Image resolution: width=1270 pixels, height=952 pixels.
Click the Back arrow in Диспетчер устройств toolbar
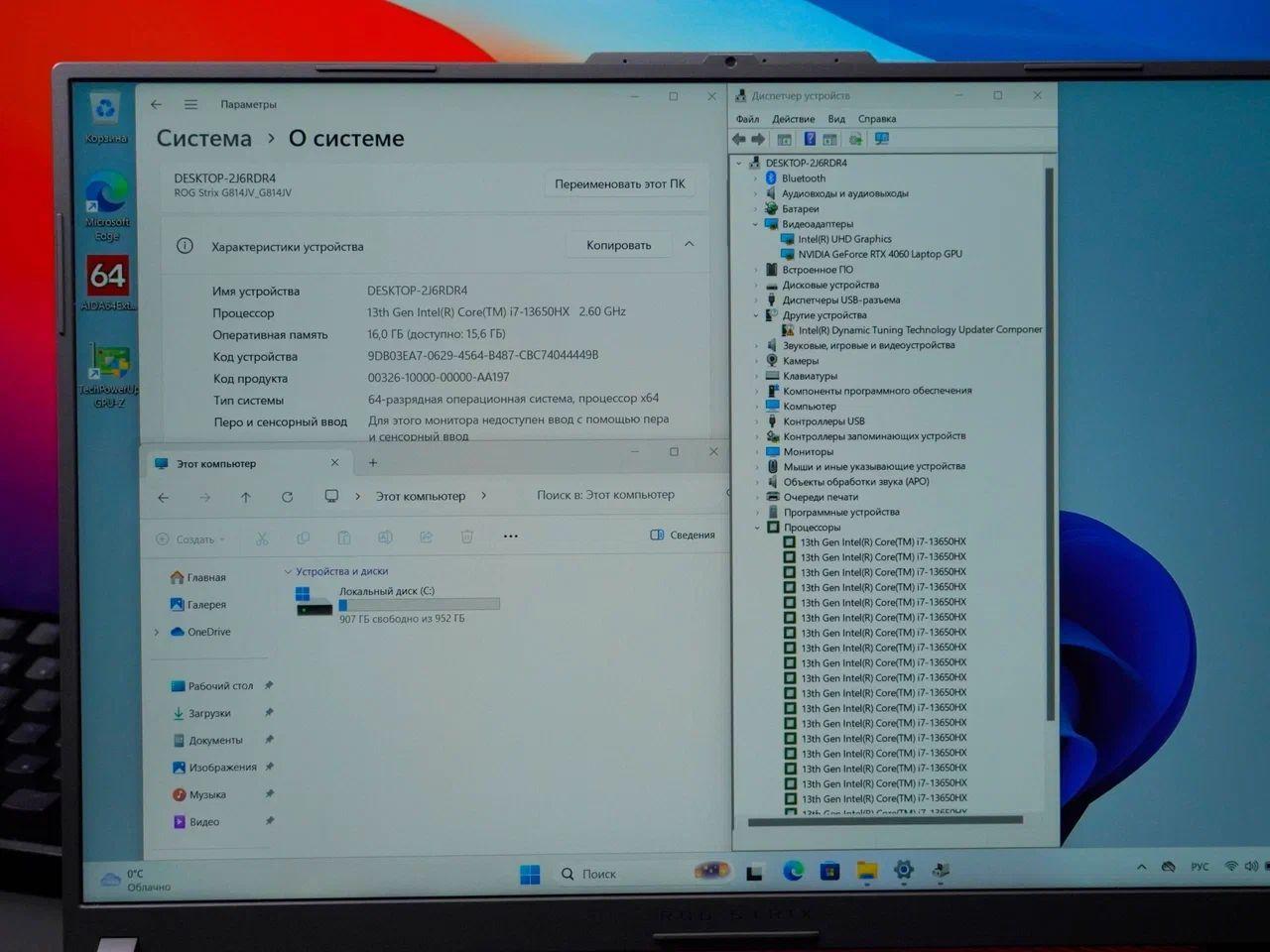click(739, 140)
